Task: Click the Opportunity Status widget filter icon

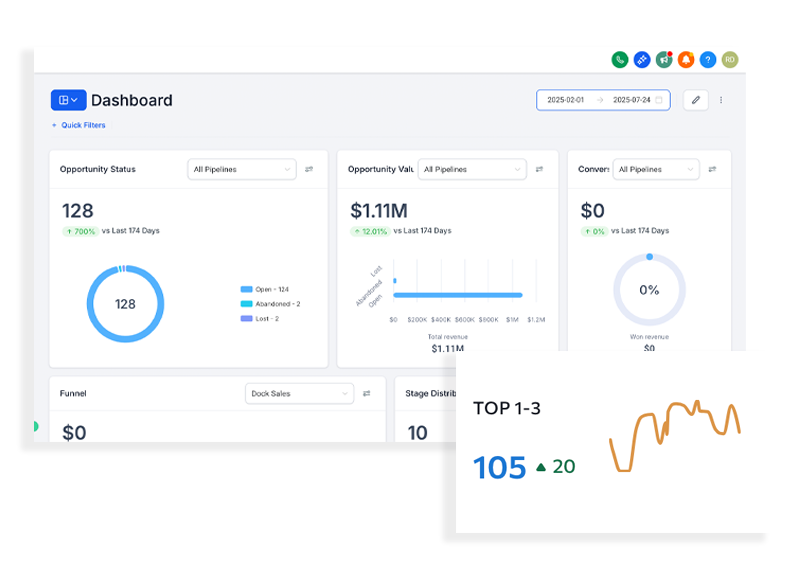Action: (309, 169)
